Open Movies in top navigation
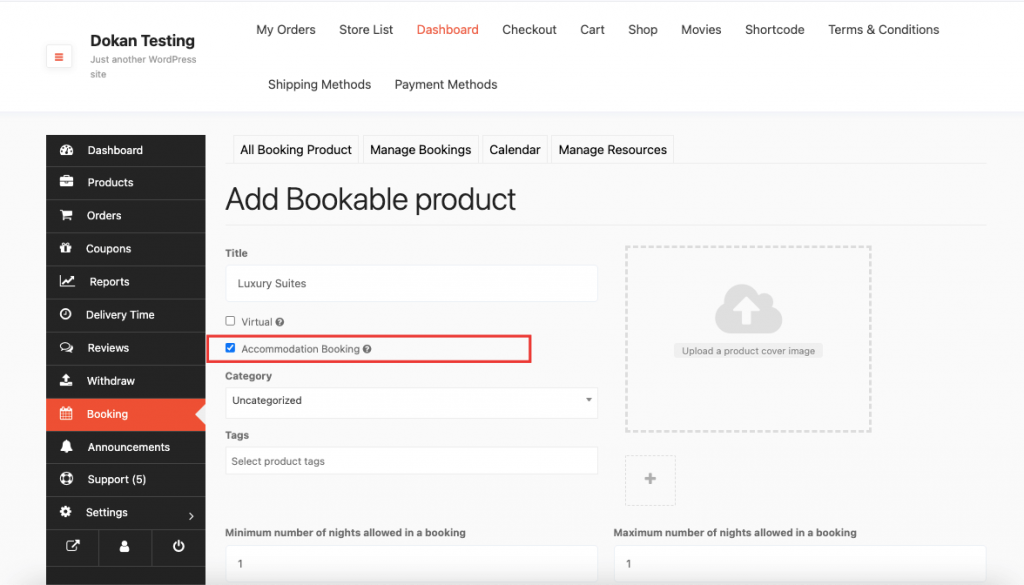Viewport: 1024px width, 585px height. [x=701, y=29]
